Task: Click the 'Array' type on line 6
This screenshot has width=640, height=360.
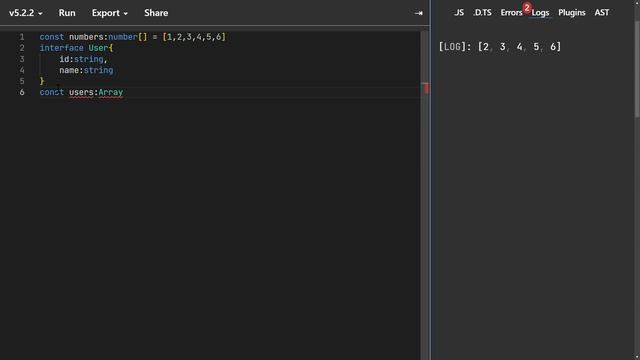Action: [111, 92]
